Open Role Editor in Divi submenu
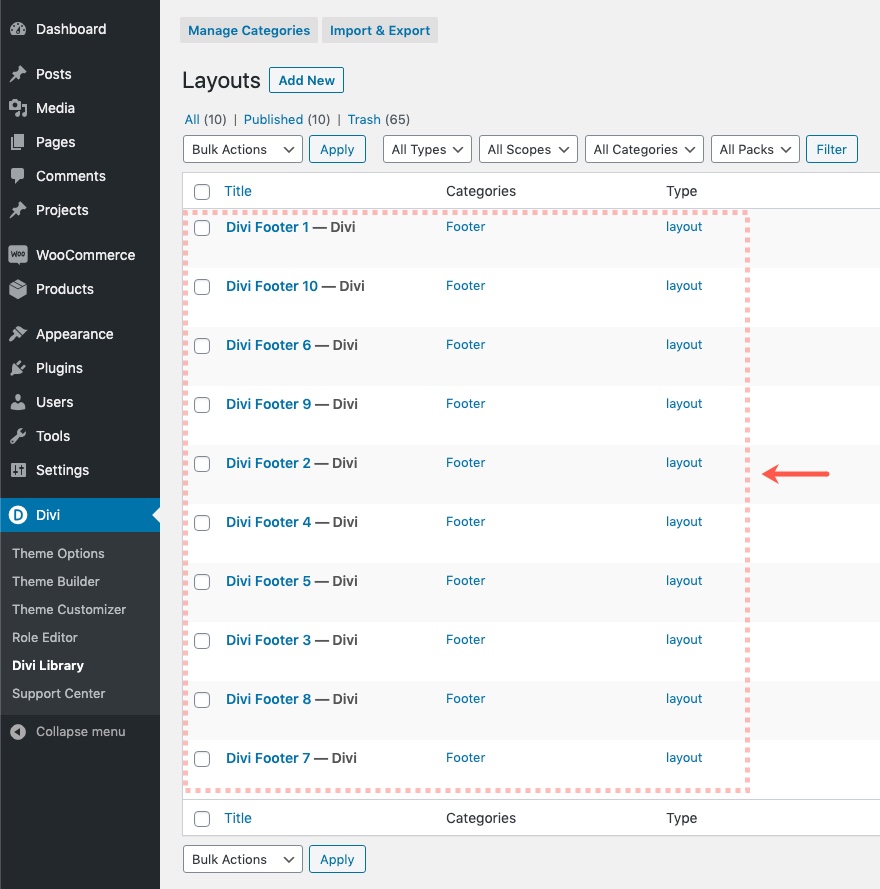Viewport: 880px width, 889px height. point(45,637)
